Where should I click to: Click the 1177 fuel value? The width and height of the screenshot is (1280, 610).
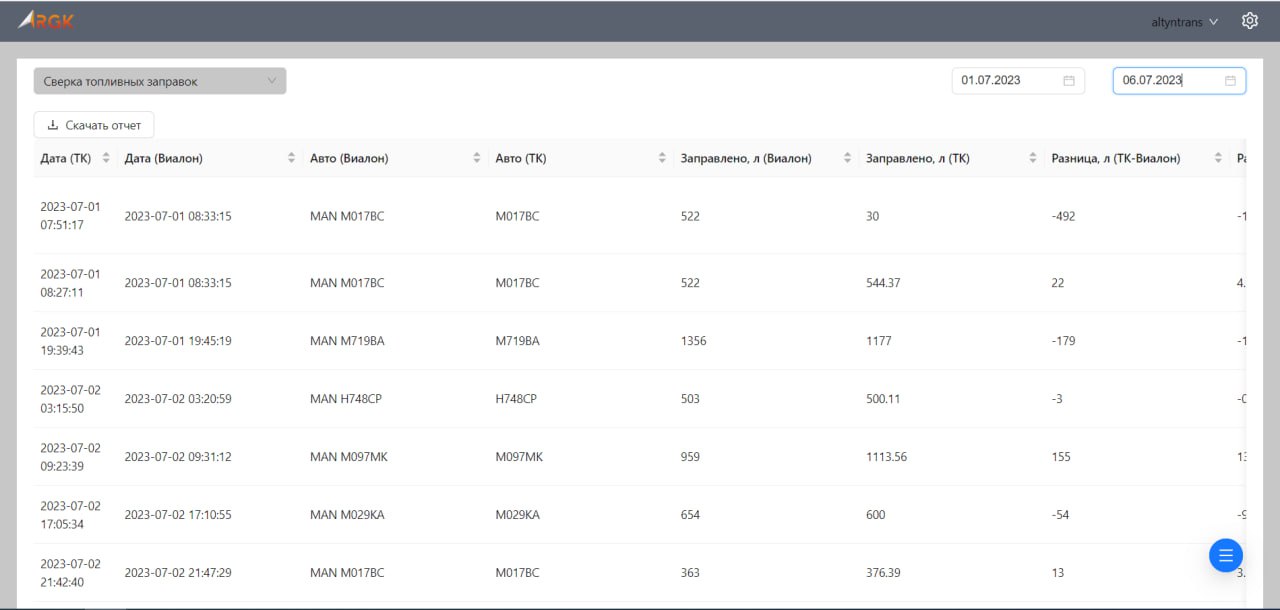[878, 341]
